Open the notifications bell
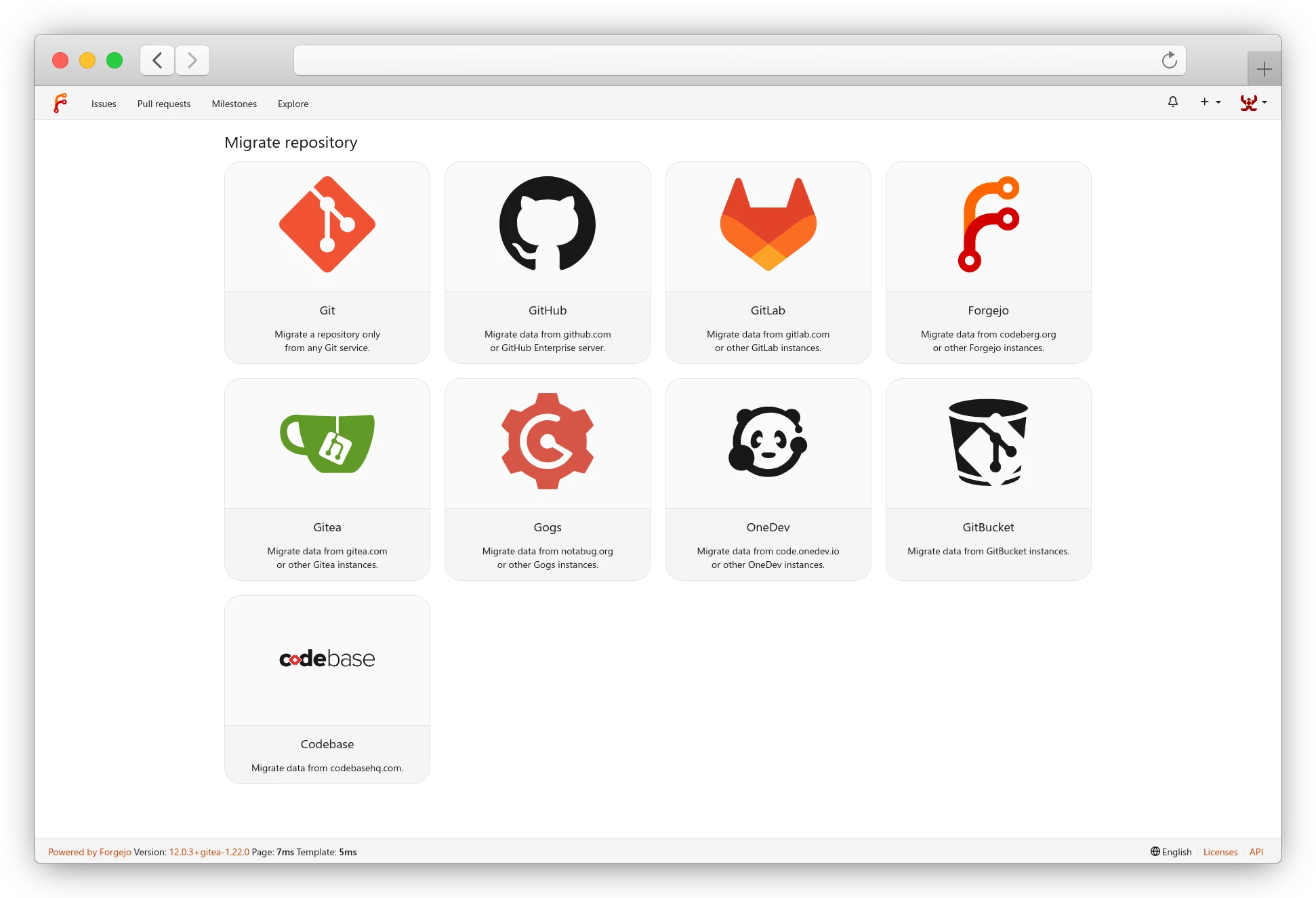The width and height of the screenshot is (1316, 898). [x=1173, y=102]
